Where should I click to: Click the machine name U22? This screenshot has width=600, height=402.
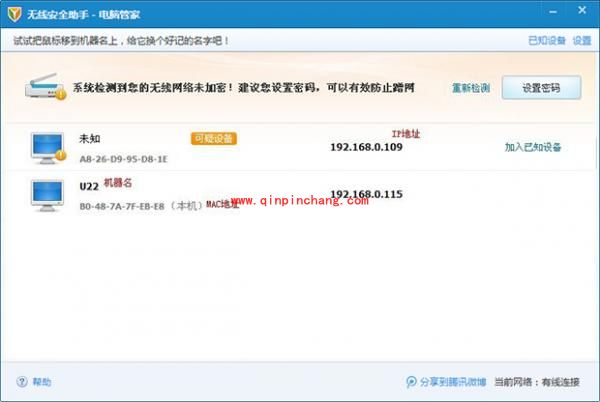point(89,187)
